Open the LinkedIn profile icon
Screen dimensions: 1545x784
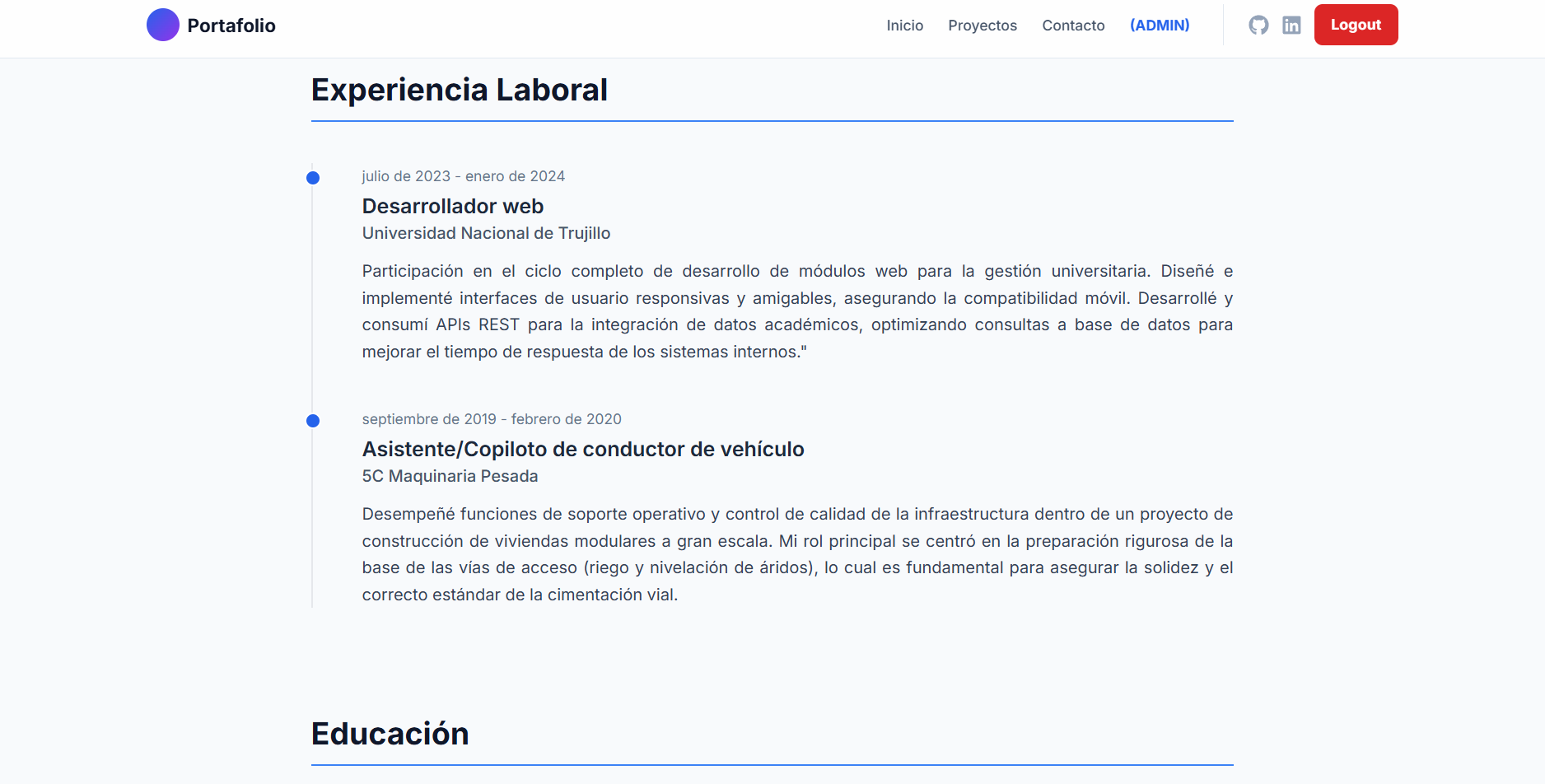pyautogui.click(x=1291, y=26)
